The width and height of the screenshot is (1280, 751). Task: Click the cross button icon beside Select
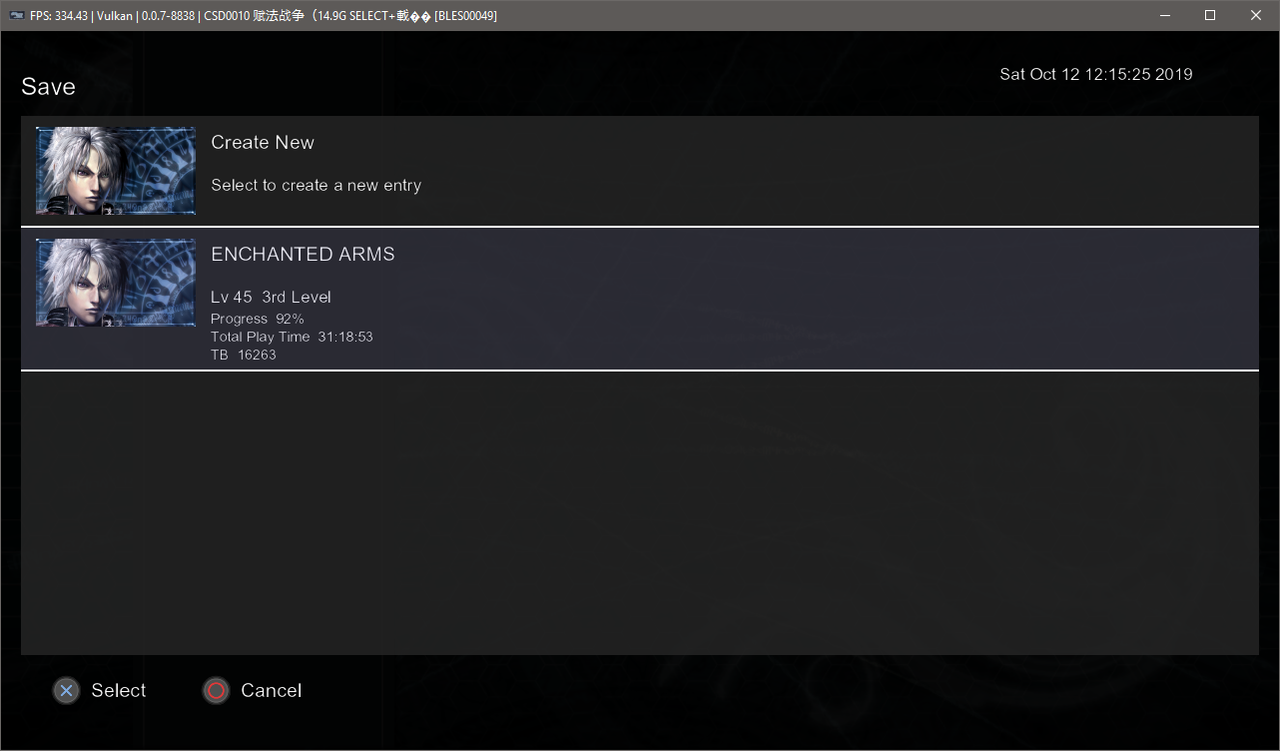click(66, 691)
